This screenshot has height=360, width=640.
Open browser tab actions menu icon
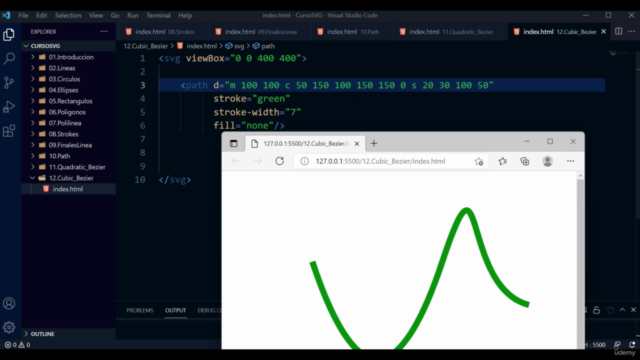click(233, 143)
